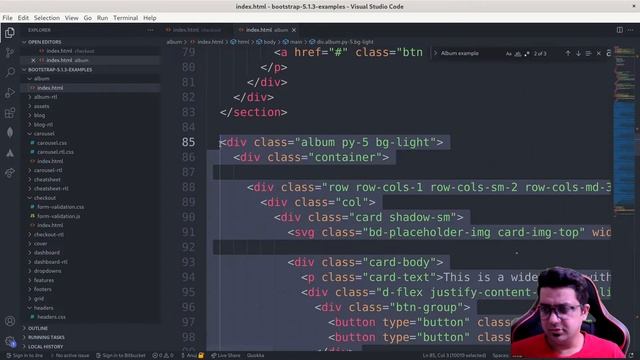The image size is (640, 360).
Task: Toggle Use Regular Expression in find widget
Action: [x=527, y=54]
